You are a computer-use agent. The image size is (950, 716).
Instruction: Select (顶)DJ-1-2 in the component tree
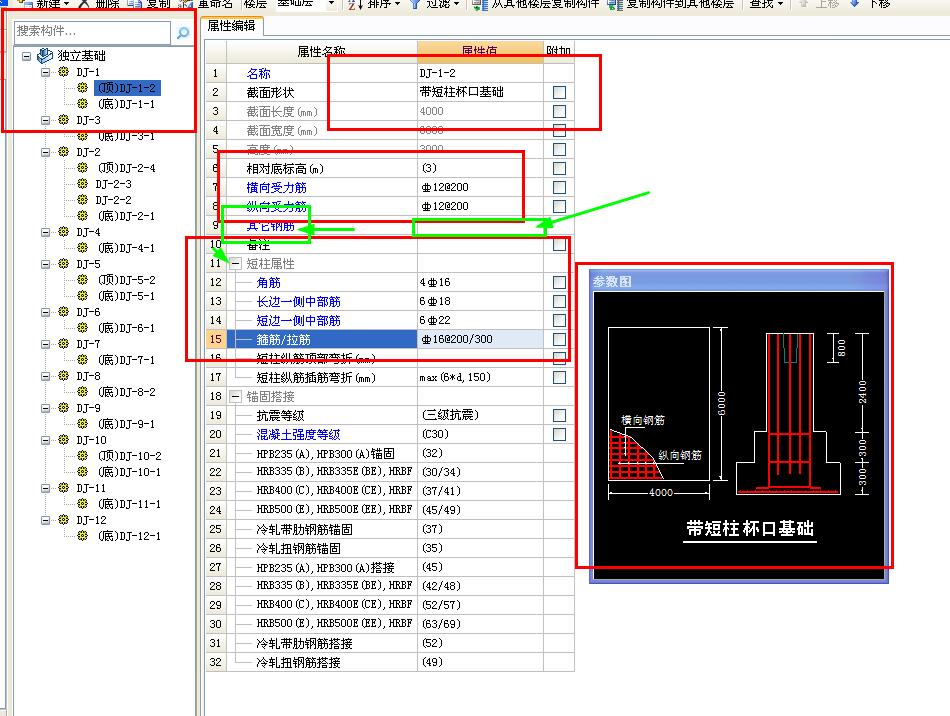coord(127,88)
